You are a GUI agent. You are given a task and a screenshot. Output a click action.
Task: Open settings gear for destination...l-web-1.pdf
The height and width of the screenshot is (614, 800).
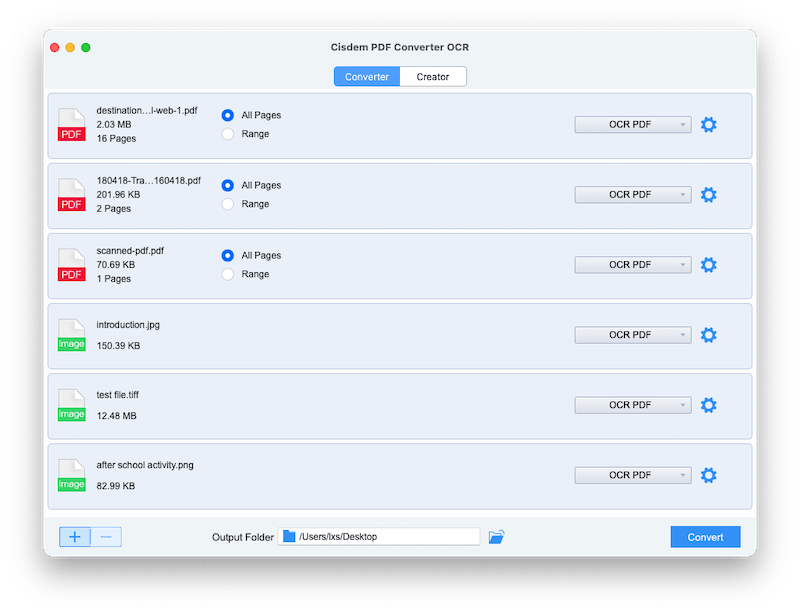[709, 124]
